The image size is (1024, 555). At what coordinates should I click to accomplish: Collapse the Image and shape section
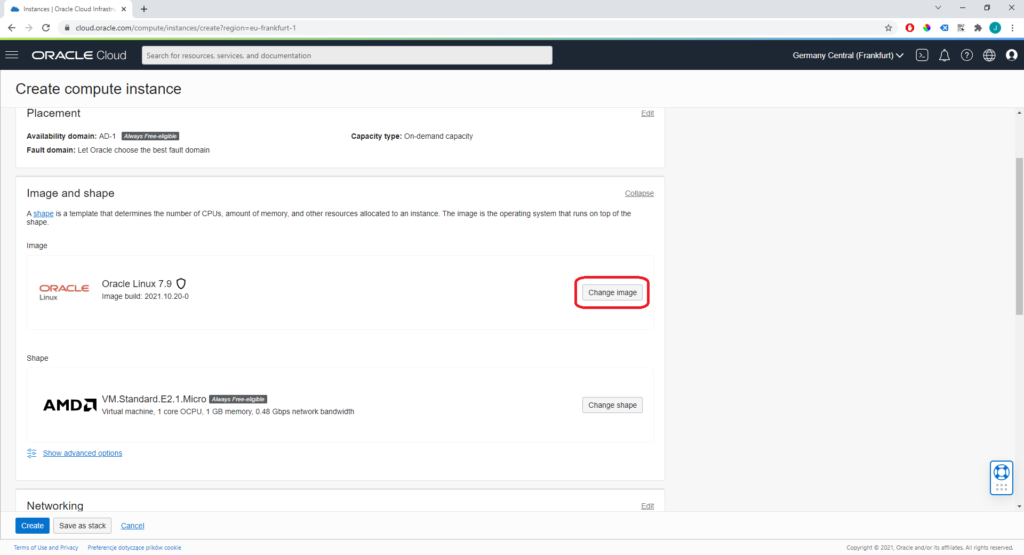click(x=639, y=193)
